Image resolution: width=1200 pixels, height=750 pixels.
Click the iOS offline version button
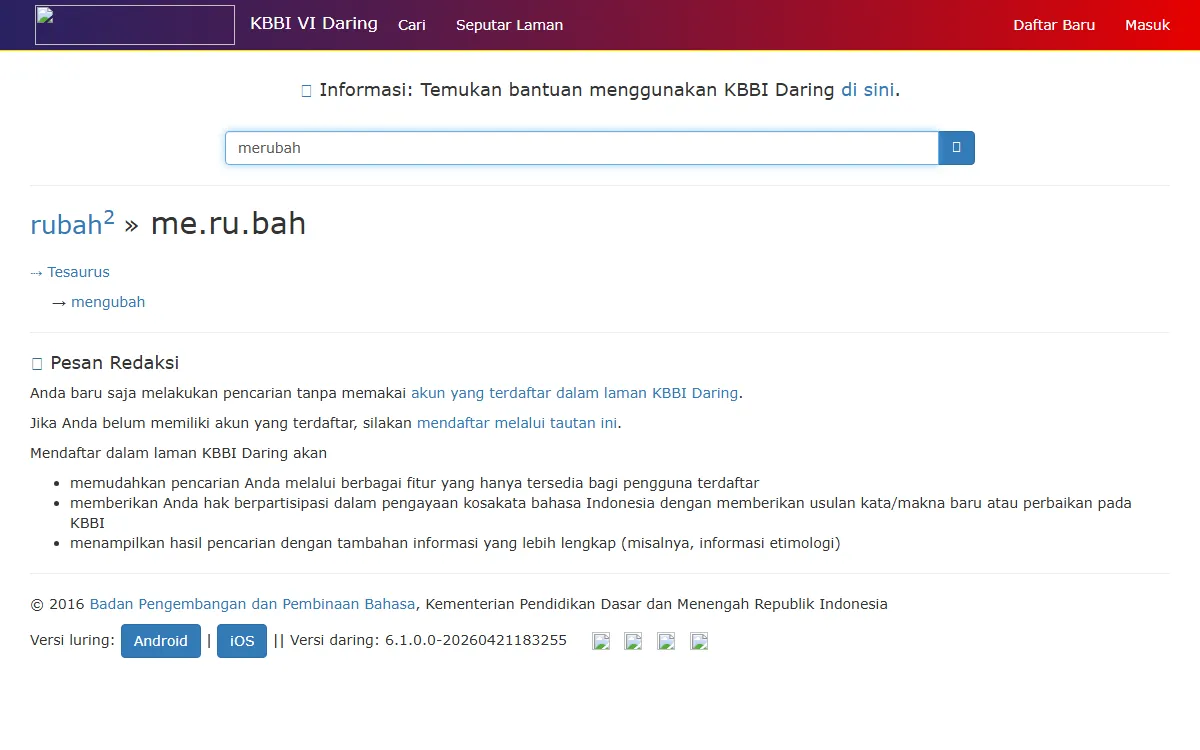tap(242, 641)
